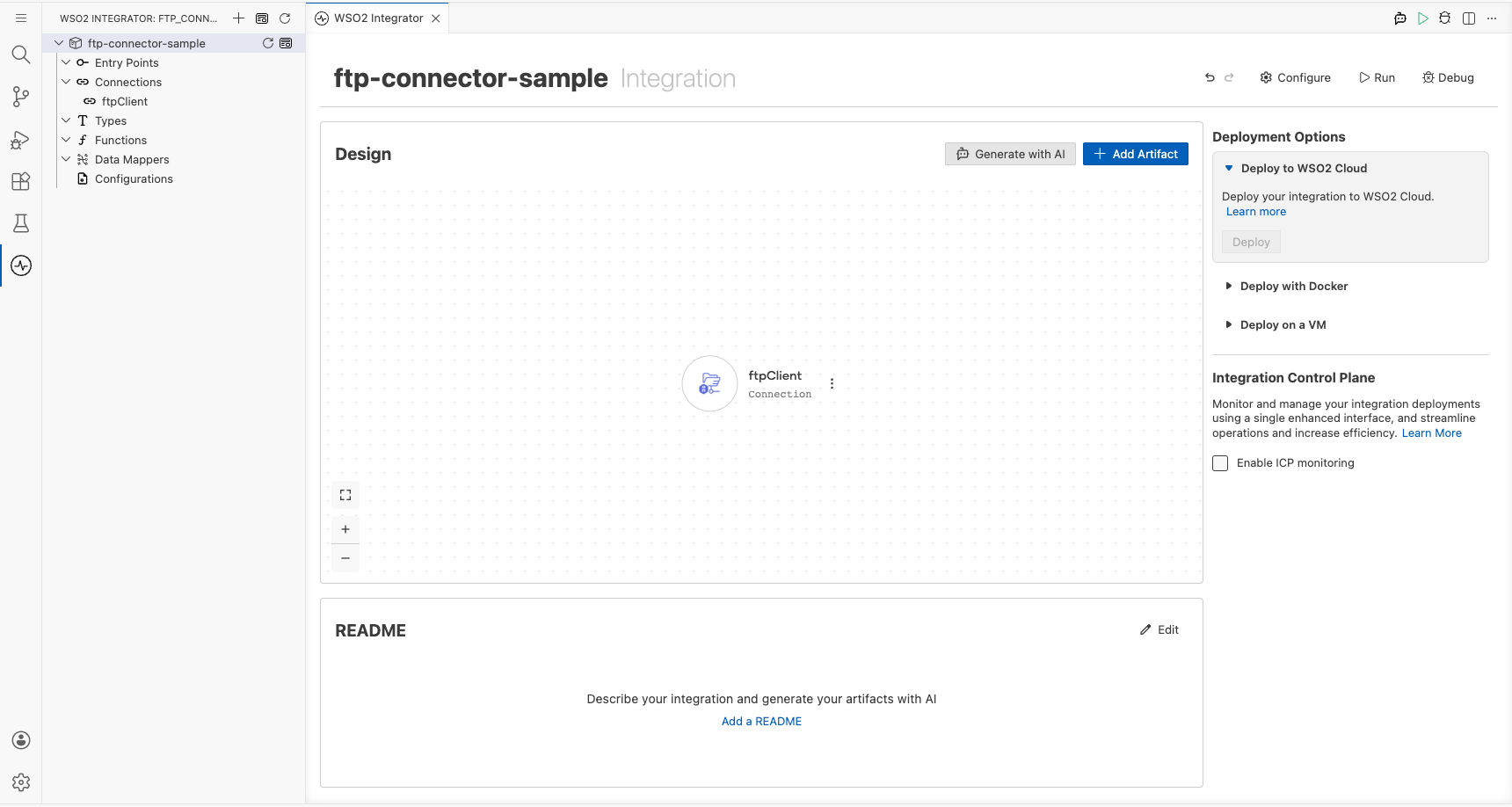The width and height of the screenshot is (1512, 807).
Task: Open the ftpClient connection options menu
Action: [x=832, y=383]
